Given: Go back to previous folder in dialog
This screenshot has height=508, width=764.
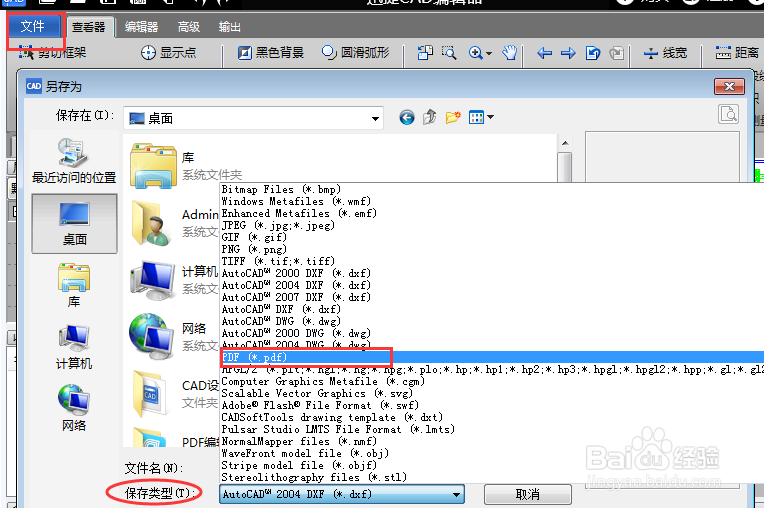Looking at the screenshot, I should pyautogui.click(x=407, y=117).
